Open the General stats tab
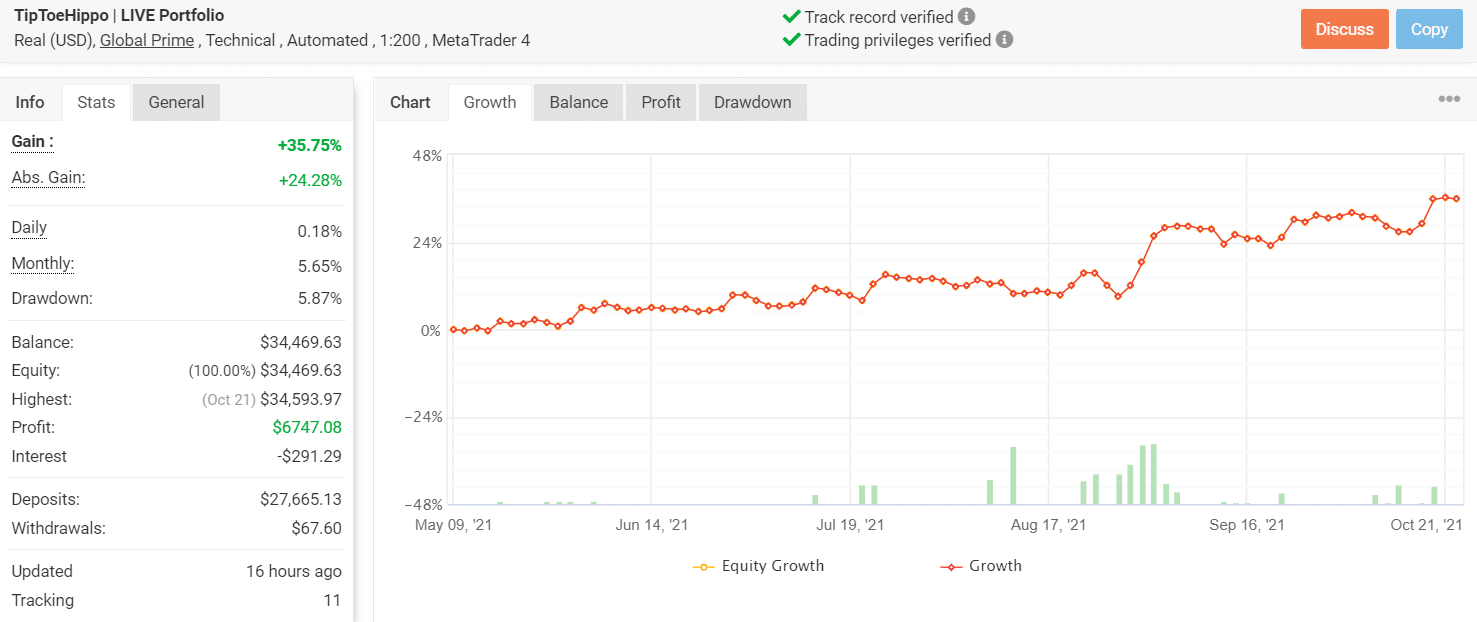Screen dimensions: 1477x622 (x=176, y=102)
